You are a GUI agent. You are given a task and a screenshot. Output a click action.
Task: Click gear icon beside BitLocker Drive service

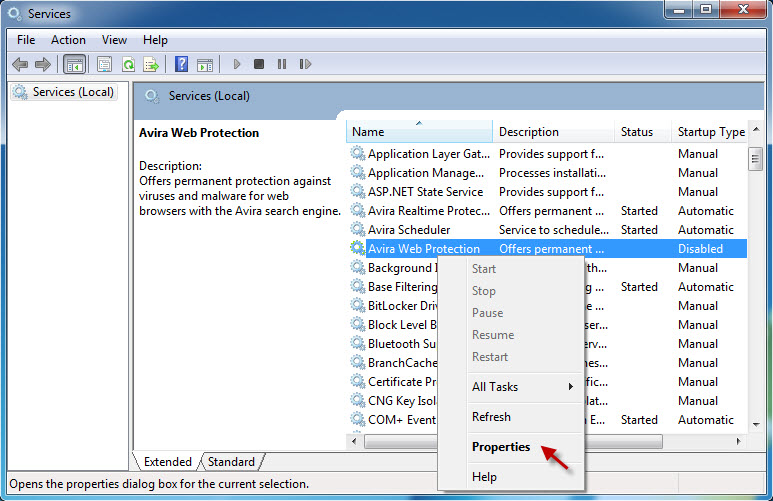(357, 305)
